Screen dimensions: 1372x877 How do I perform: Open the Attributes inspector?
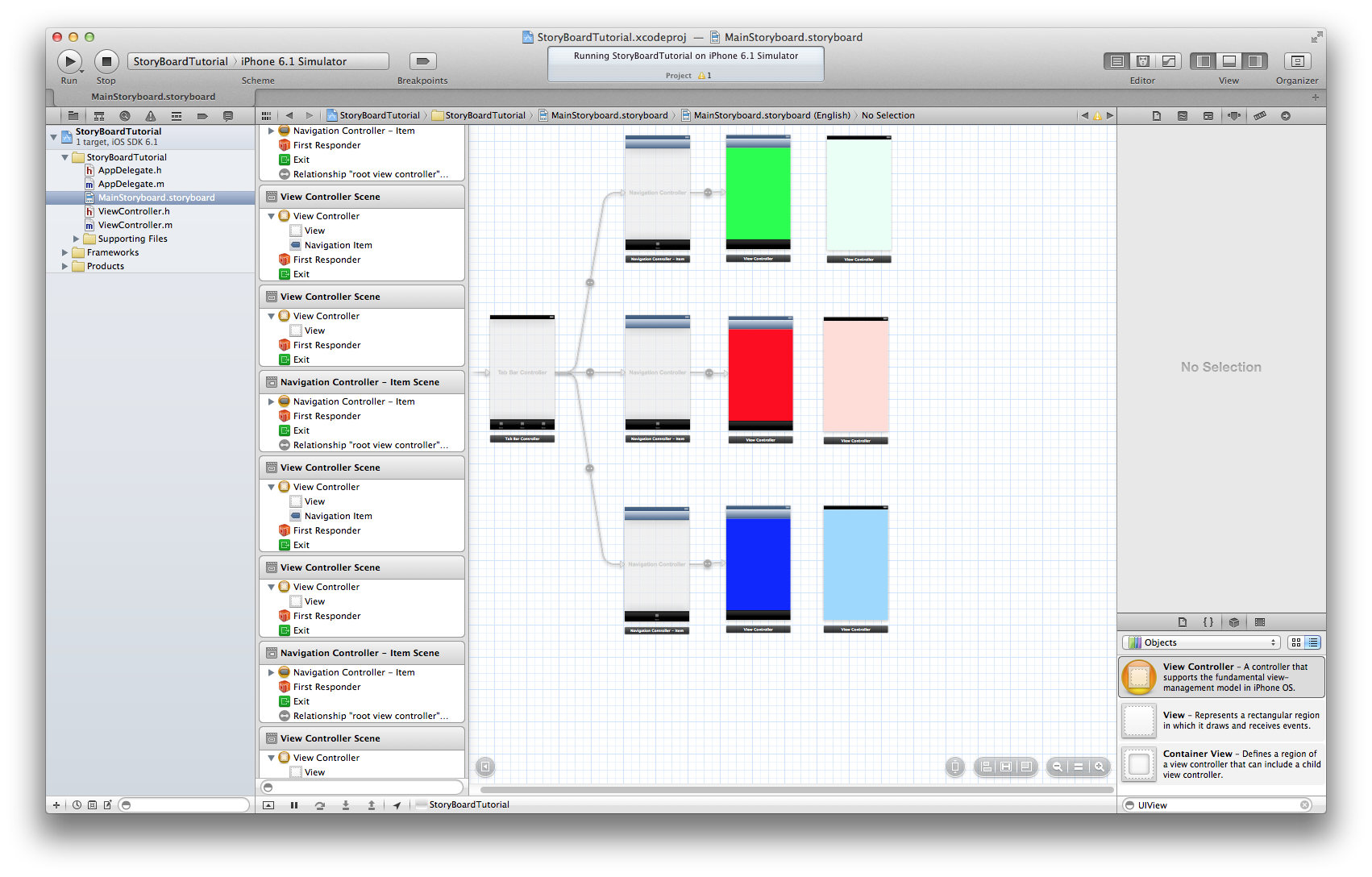coord(1233,116)
